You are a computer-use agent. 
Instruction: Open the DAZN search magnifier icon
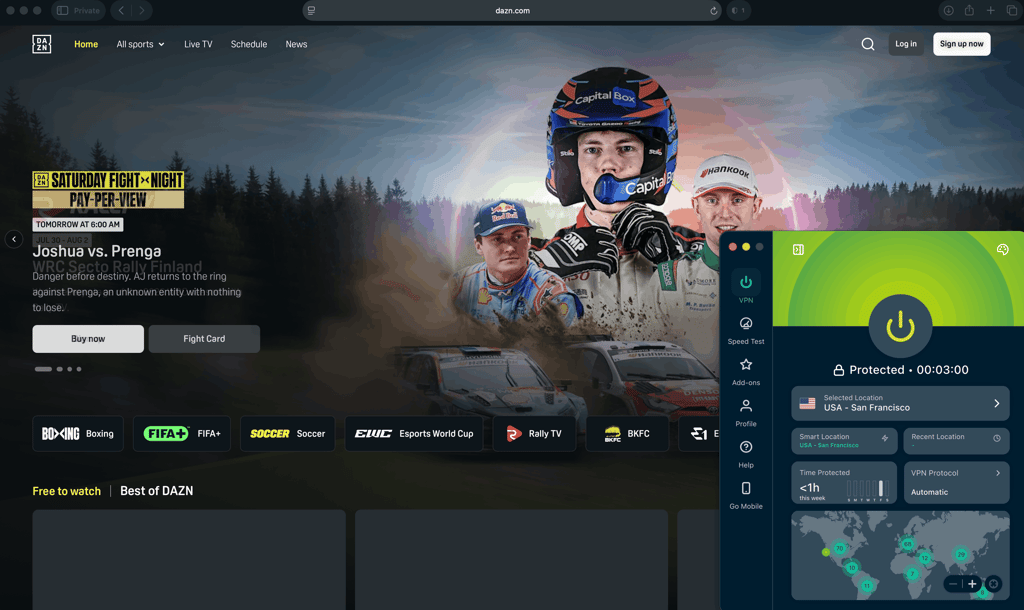(868, 44)
